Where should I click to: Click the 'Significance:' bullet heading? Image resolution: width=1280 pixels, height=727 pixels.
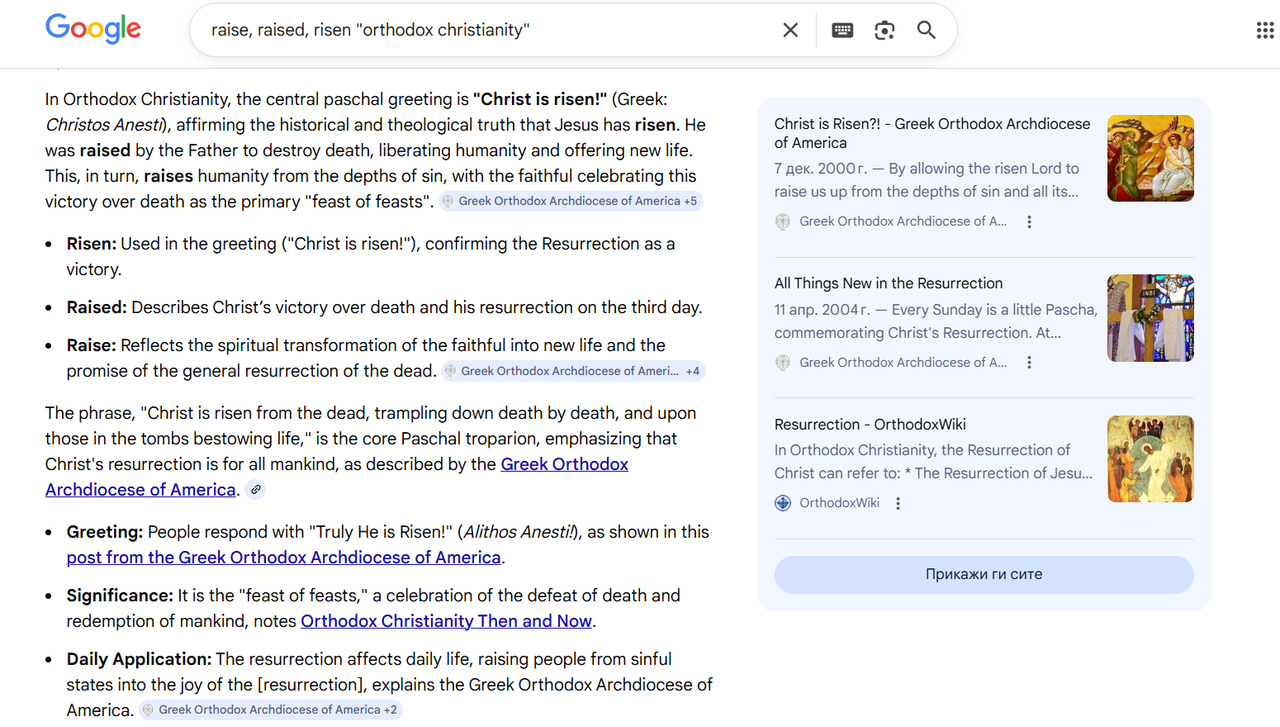pyautogui.click(x=120, y=596)
